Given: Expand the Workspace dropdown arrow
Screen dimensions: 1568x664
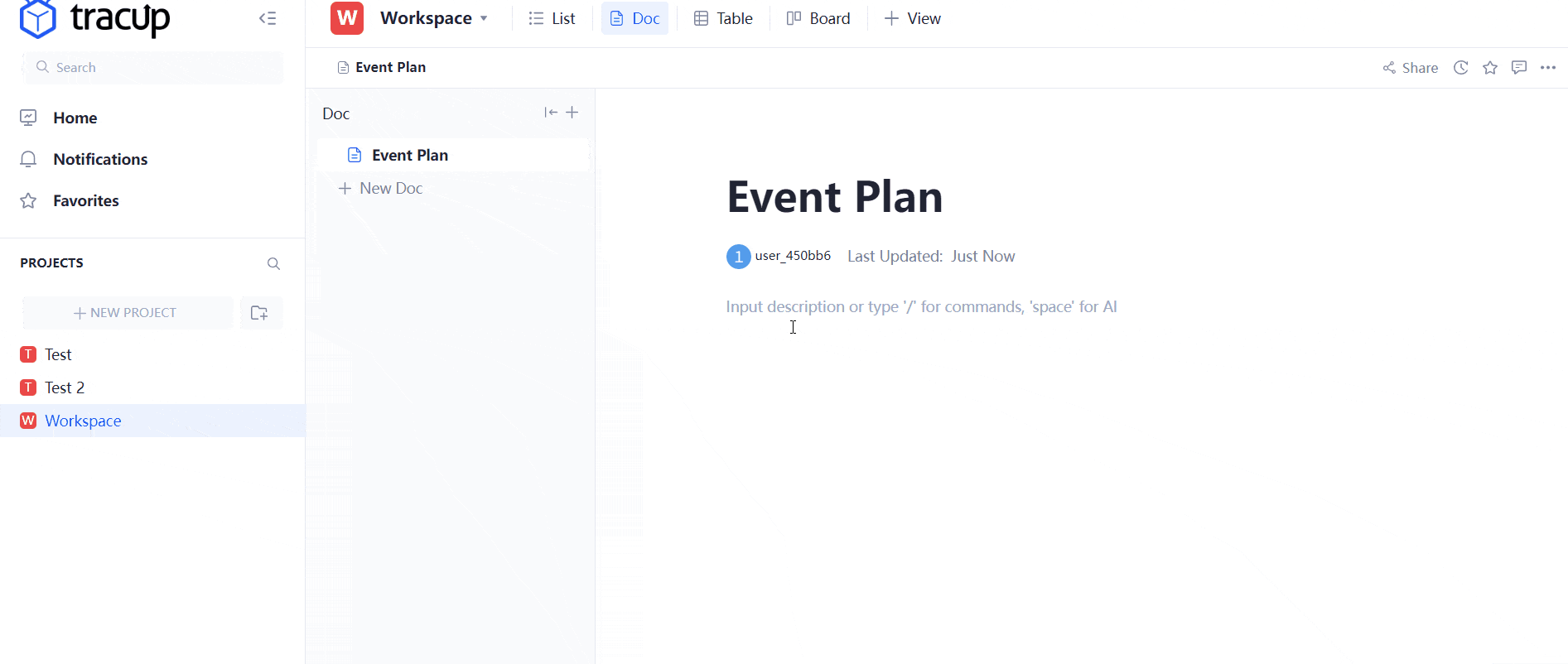Looking at the screenshot, I should coord(484,18).
